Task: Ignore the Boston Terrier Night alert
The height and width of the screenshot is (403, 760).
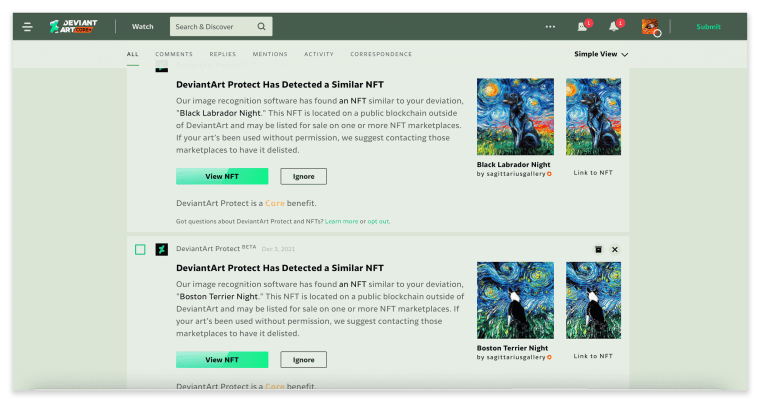Action: pos(303,359)
